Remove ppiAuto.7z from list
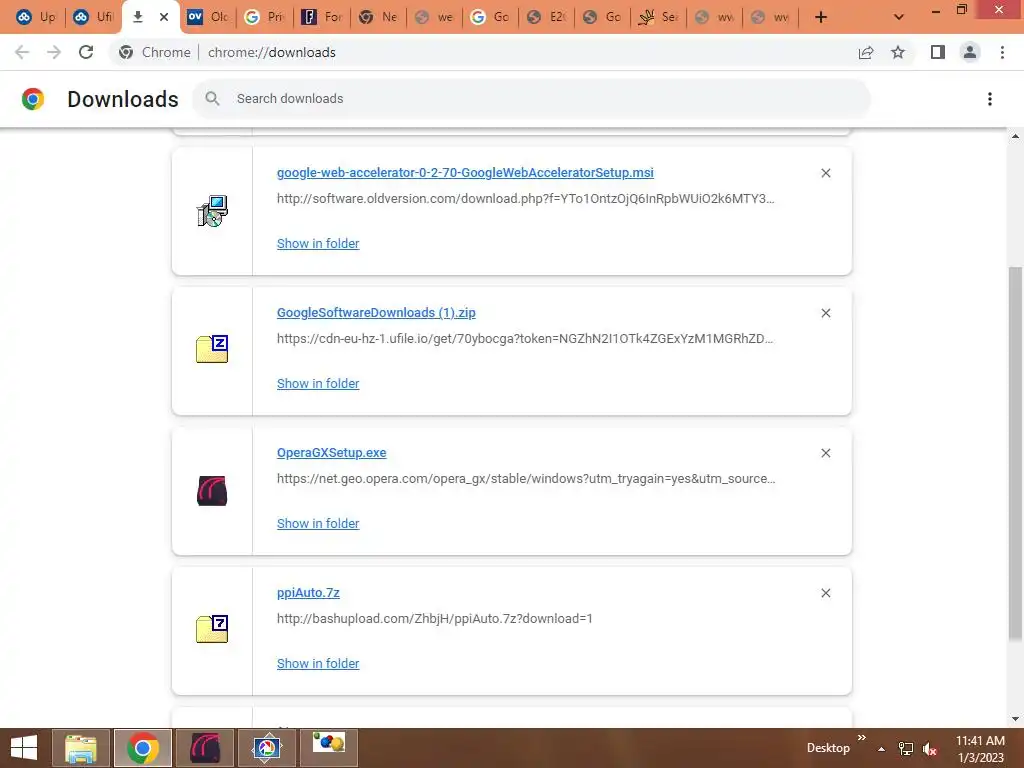The width and height of the screenshot is (1024, 768). pyautogui.click(x=825, y=593)
